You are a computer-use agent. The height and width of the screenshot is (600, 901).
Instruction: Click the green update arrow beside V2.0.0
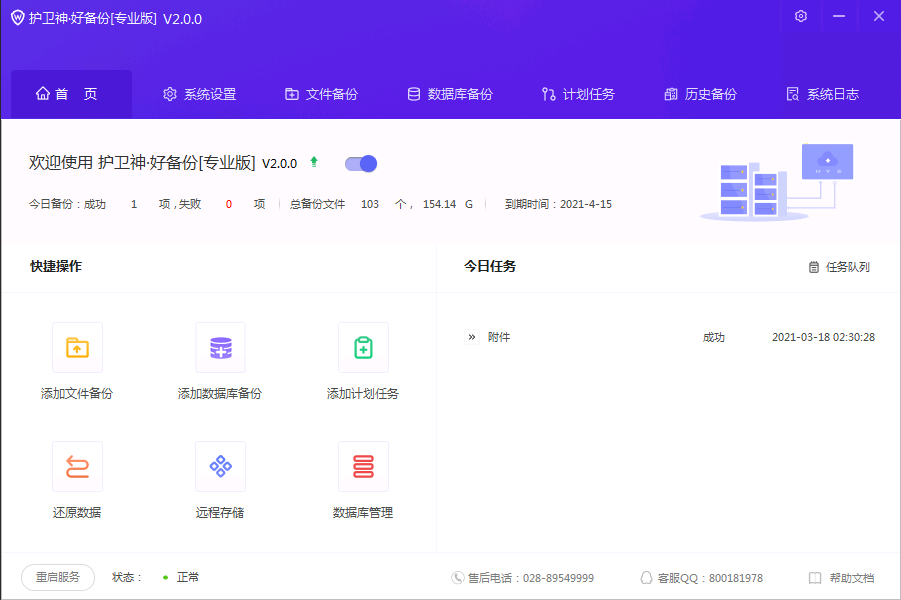(314, 162)
